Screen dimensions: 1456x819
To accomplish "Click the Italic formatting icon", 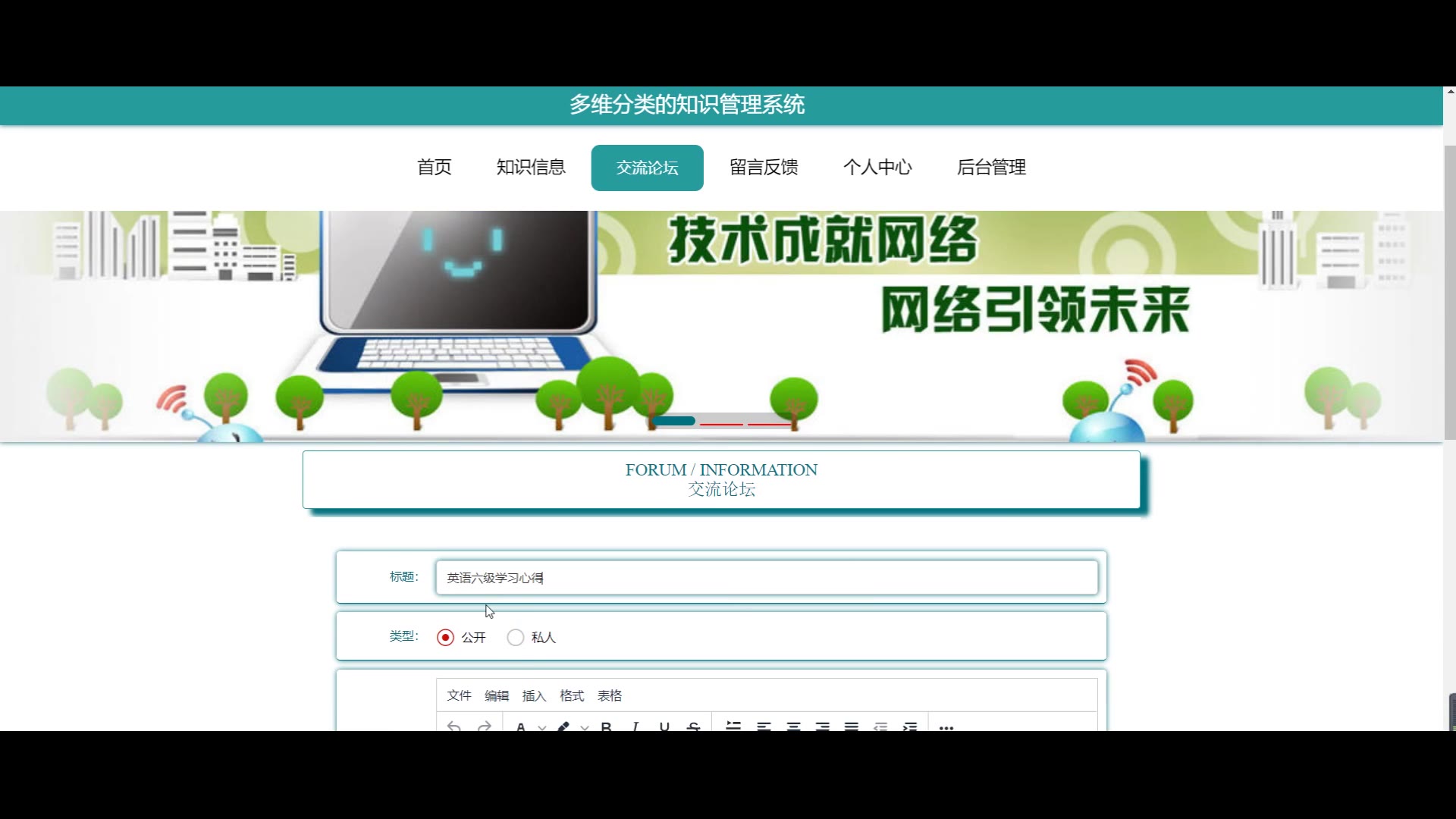I will [635, 726].
